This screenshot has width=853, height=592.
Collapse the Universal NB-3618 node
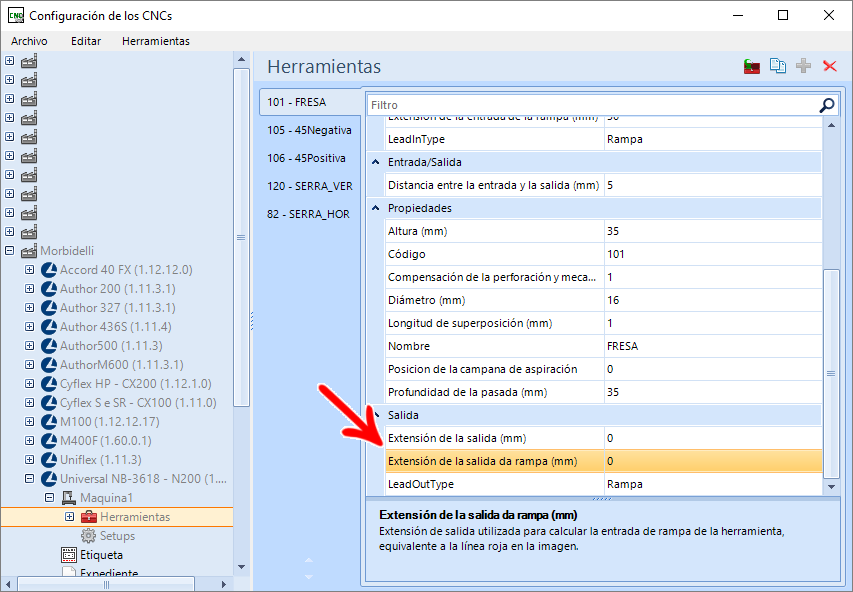(29, 479)
